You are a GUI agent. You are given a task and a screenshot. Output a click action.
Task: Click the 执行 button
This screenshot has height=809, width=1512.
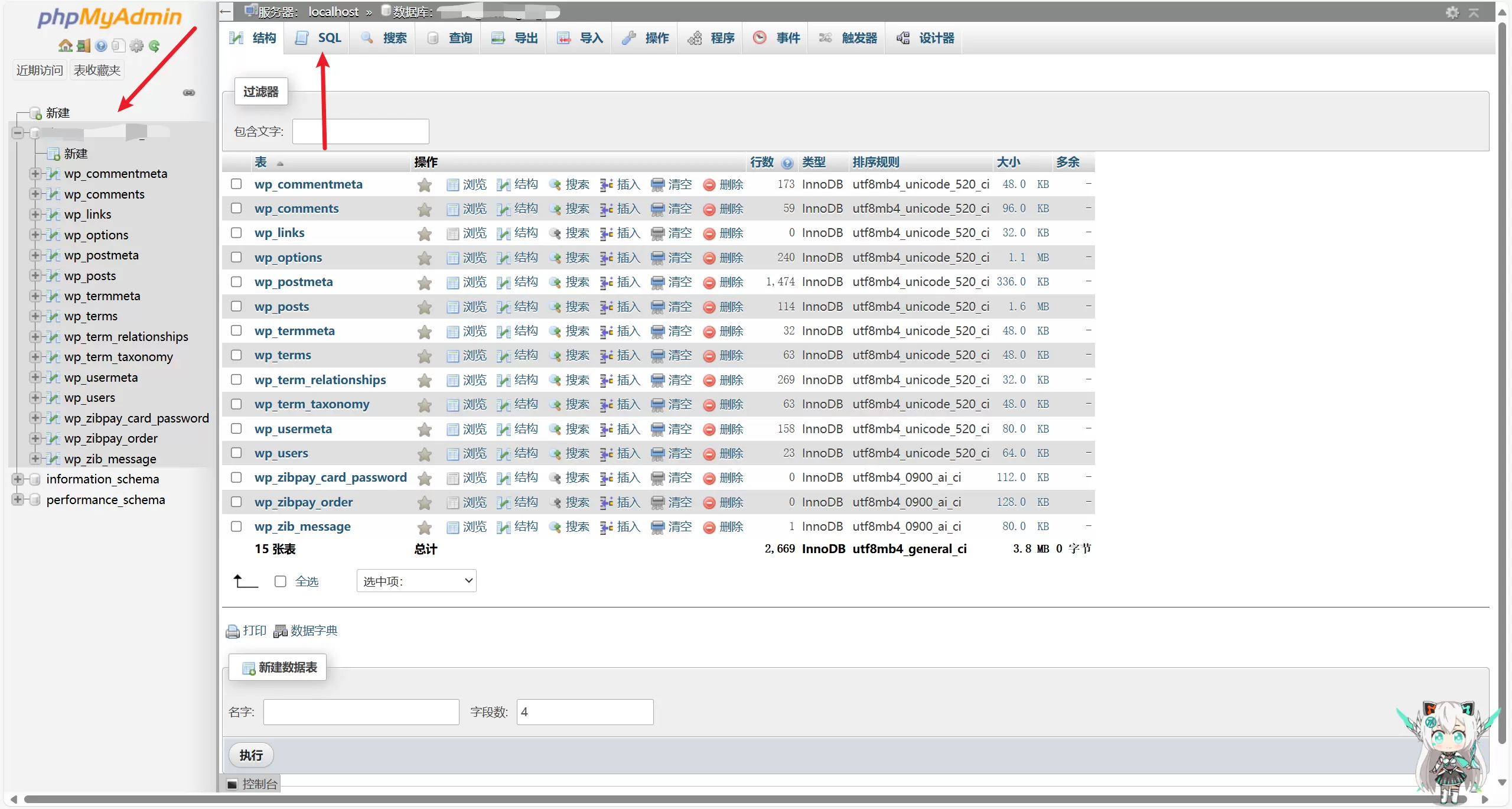coord(251,756)
